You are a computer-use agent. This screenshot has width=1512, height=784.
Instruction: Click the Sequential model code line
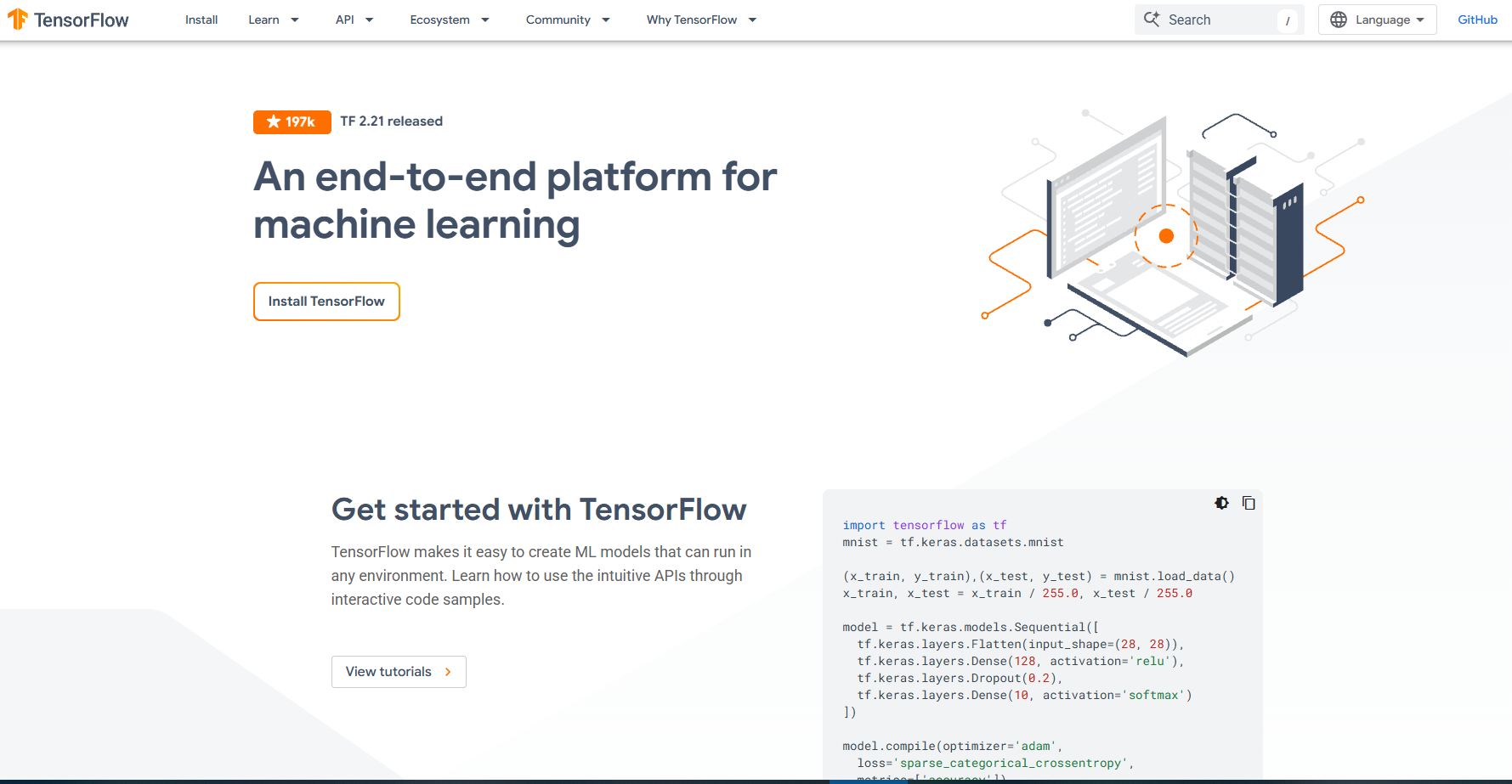[971, 628]
